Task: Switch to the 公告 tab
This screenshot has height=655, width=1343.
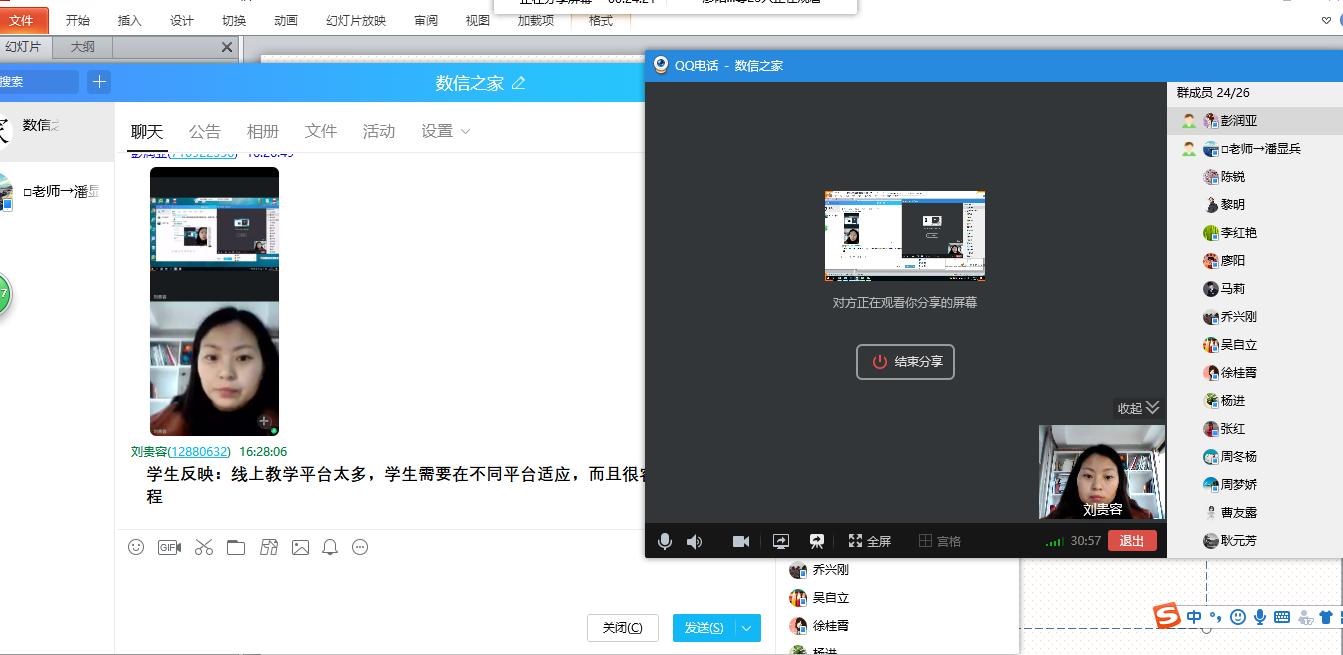Action: tap(205, 131)
